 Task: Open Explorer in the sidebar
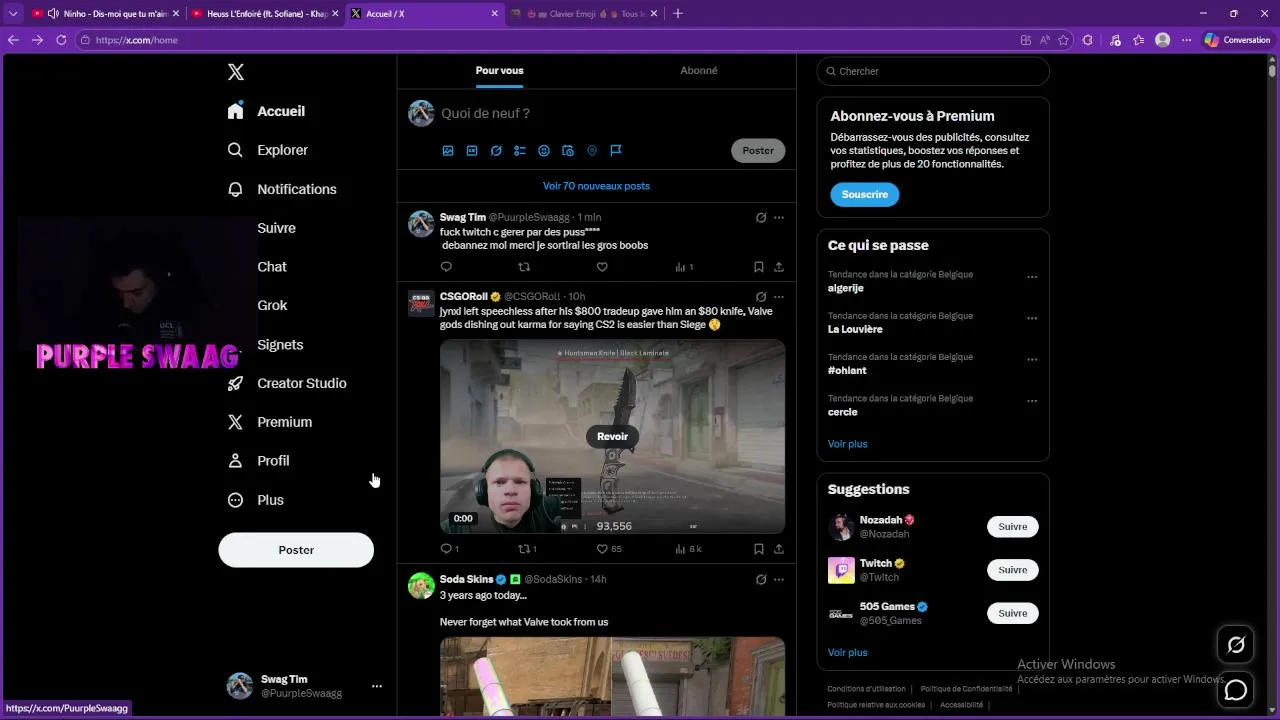268,150
